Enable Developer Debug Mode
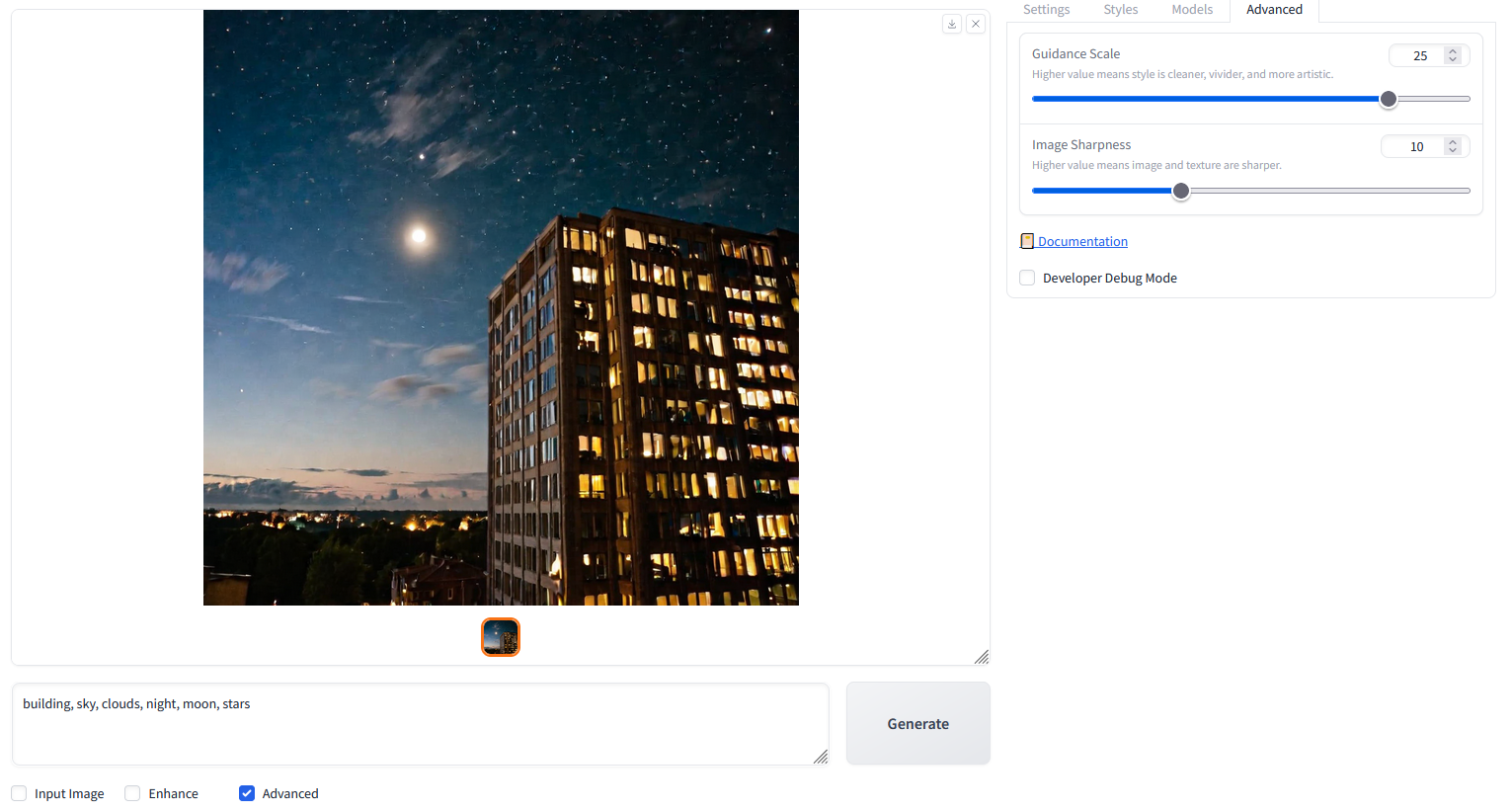Viewport: 1512px width, 812px height. [x=1027, y=278]
